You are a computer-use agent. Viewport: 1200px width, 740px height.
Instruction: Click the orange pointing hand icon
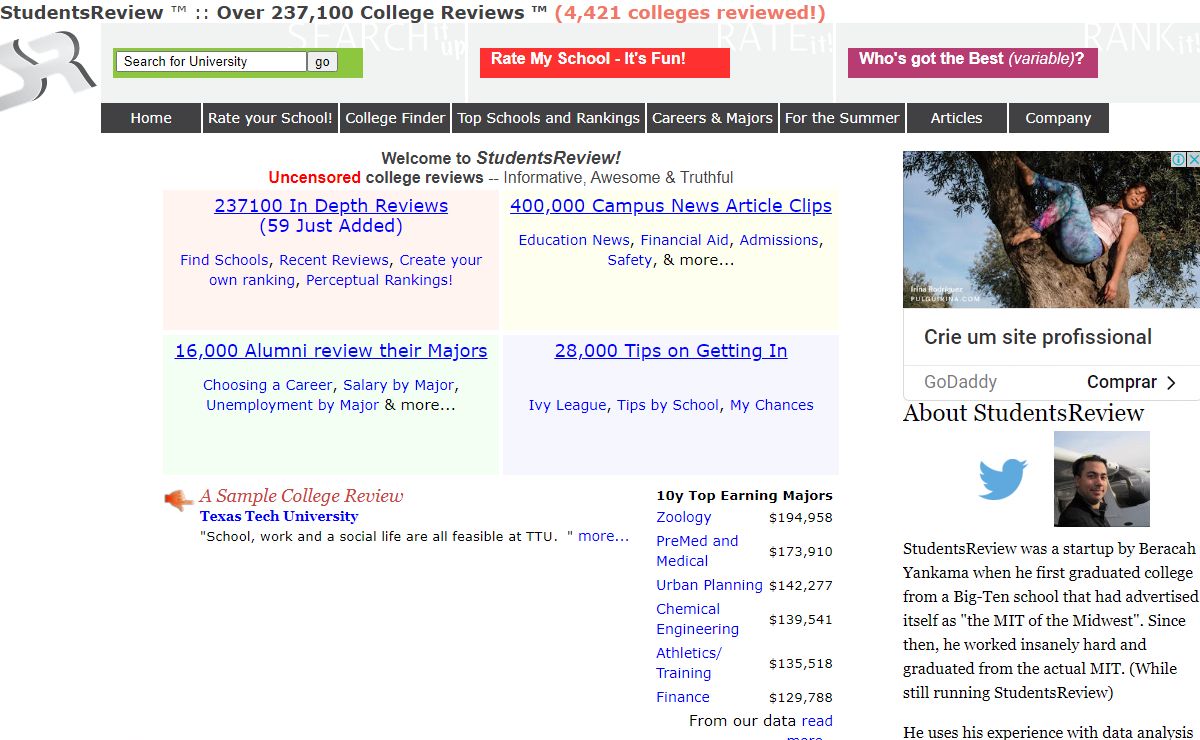point(179,499)
